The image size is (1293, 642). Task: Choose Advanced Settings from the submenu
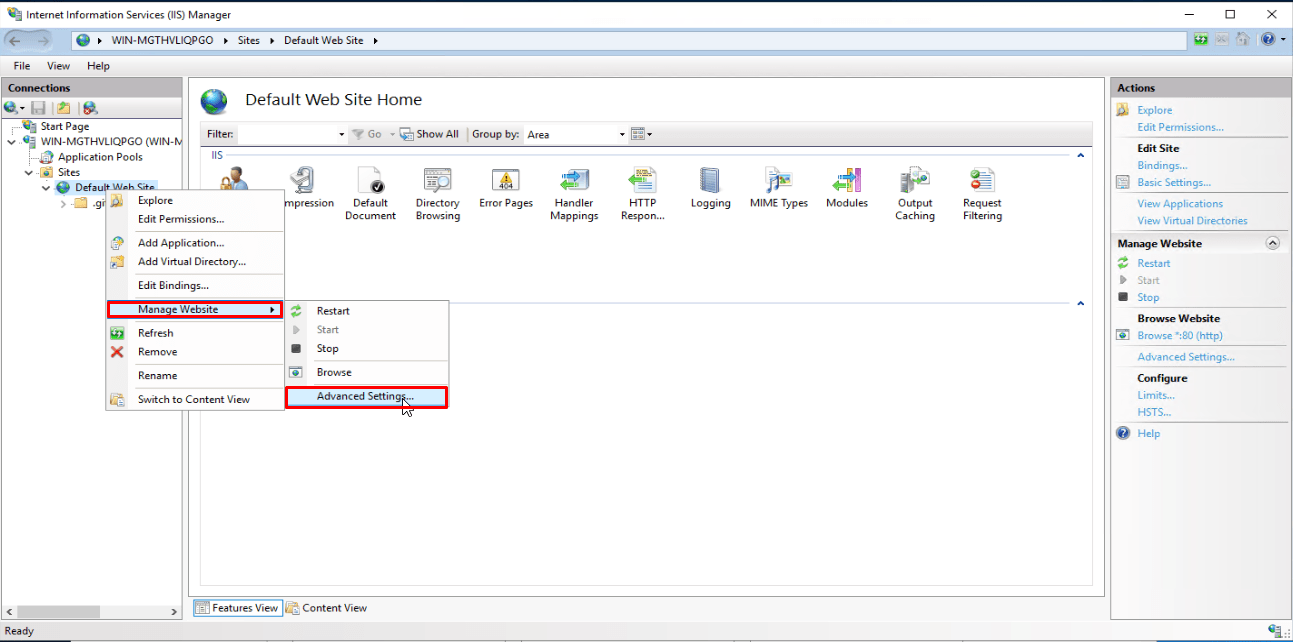[364, 397]
